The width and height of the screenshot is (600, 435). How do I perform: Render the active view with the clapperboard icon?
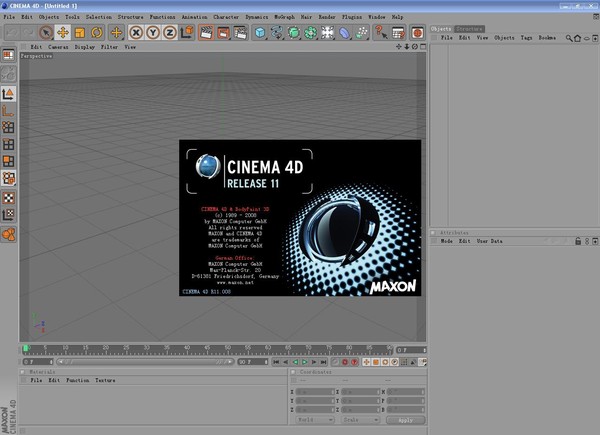pyautogui.click(x=206, y=33)
